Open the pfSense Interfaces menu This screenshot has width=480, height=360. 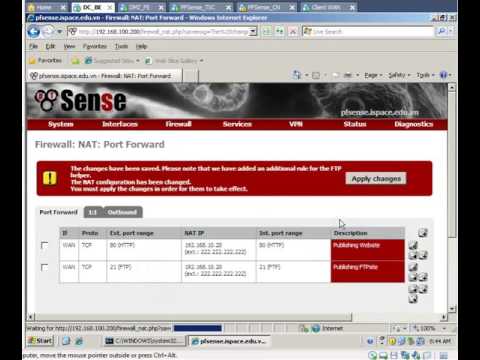[x=120, y=124]
